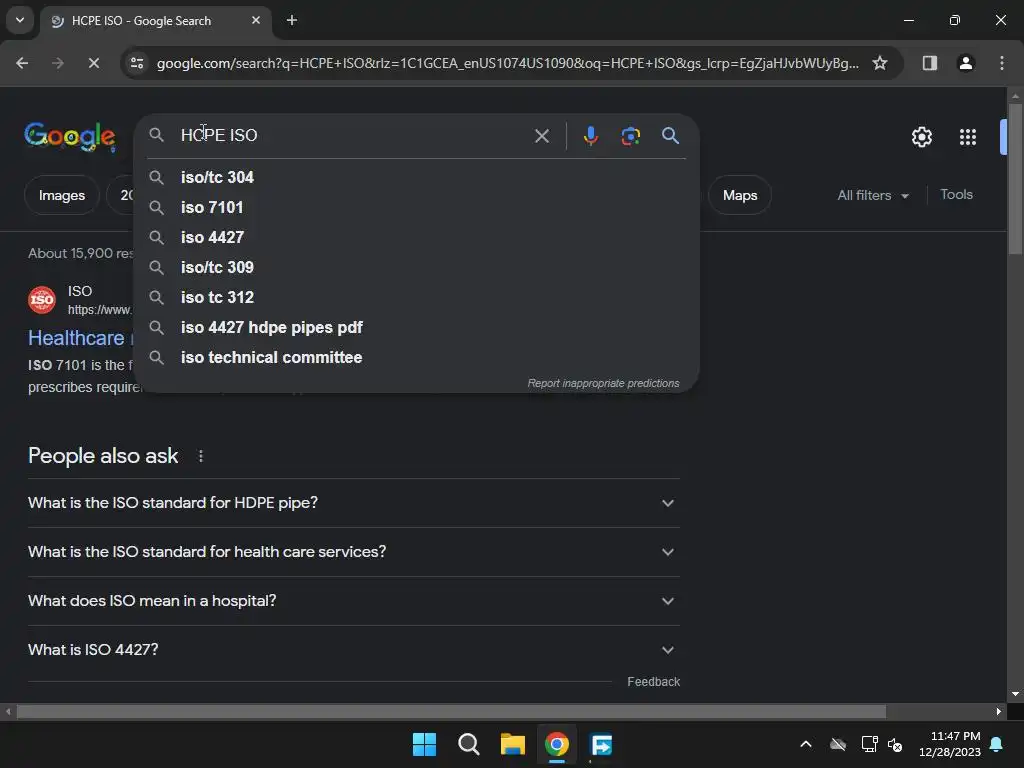Viewport: 1024px width, 768px height.
Task: Click the address bar URL
Action: point(507,63)
